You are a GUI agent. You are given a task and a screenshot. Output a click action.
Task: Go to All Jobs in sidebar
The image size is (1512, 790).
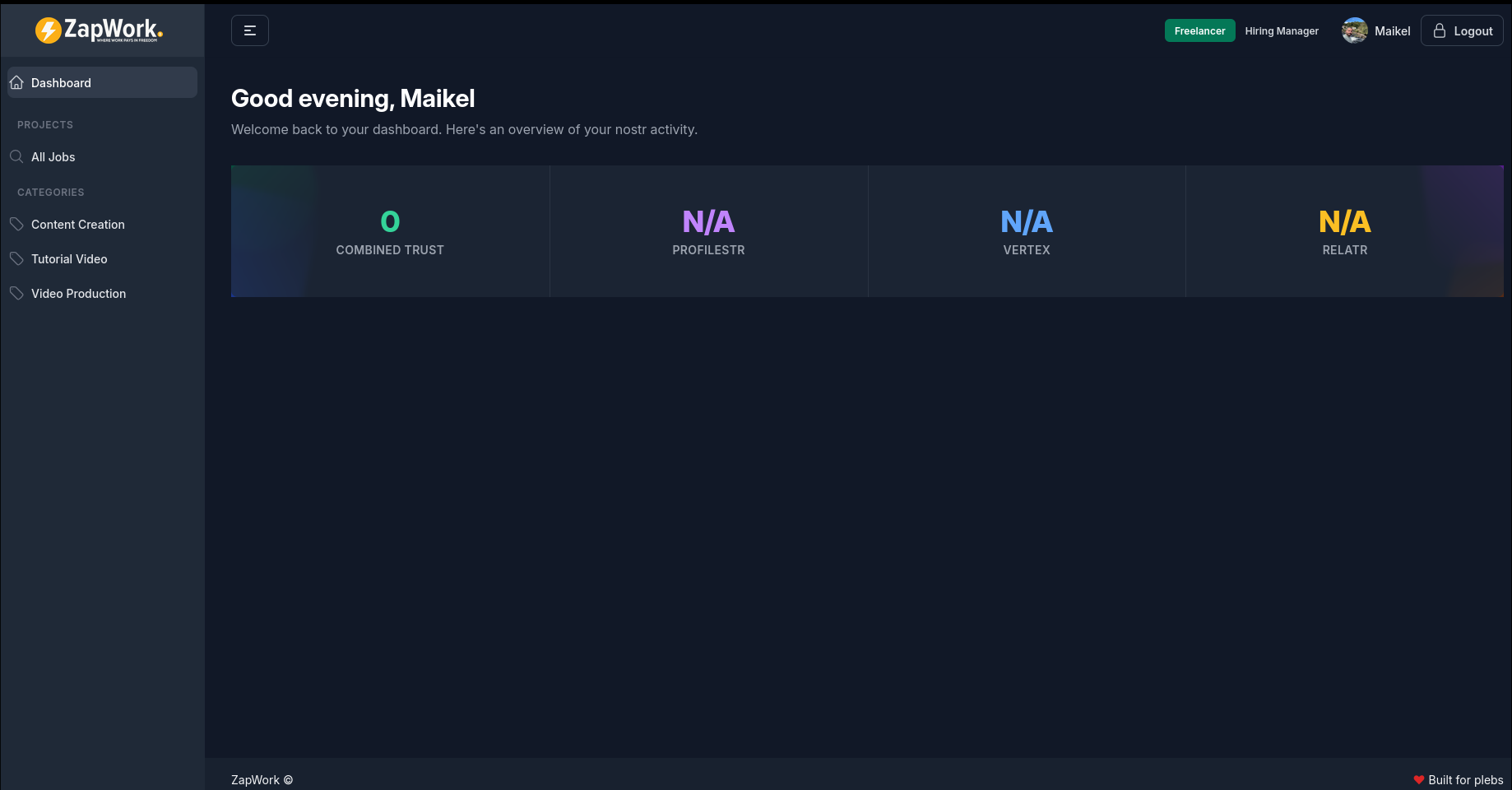[x=53, y=156]
